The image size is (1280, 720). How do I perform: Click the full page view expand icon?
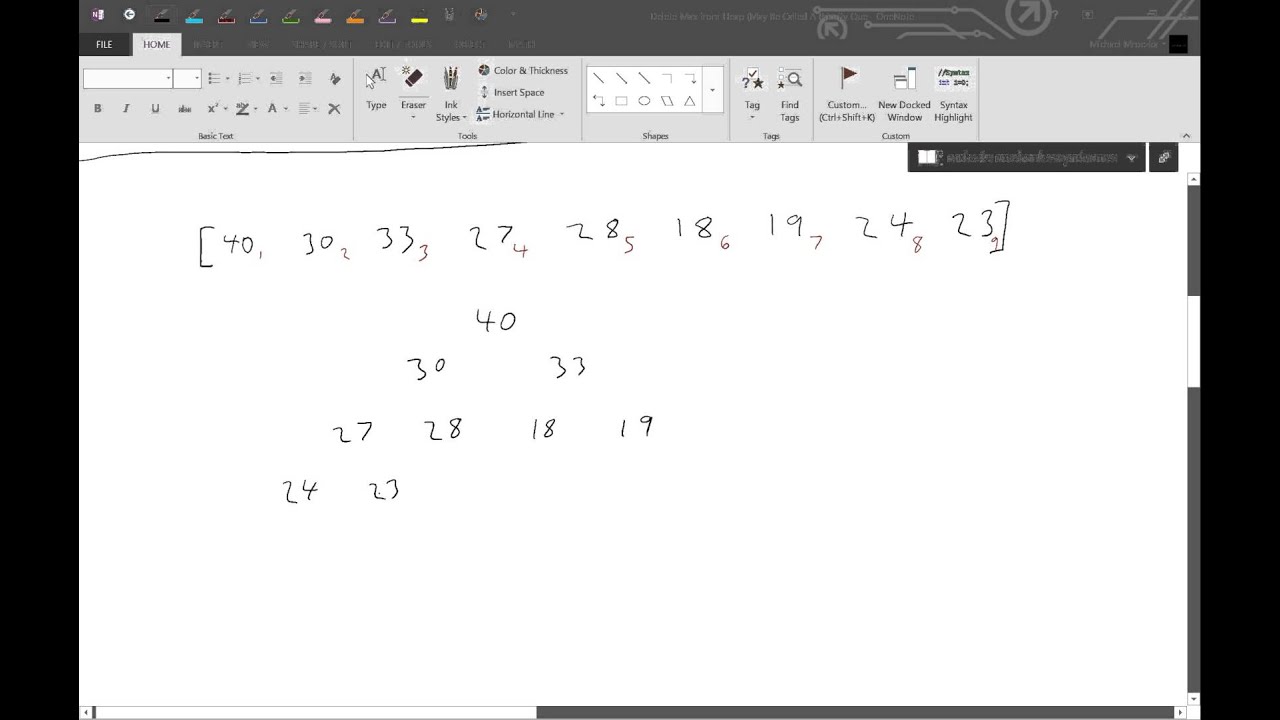click(1164, 157)
